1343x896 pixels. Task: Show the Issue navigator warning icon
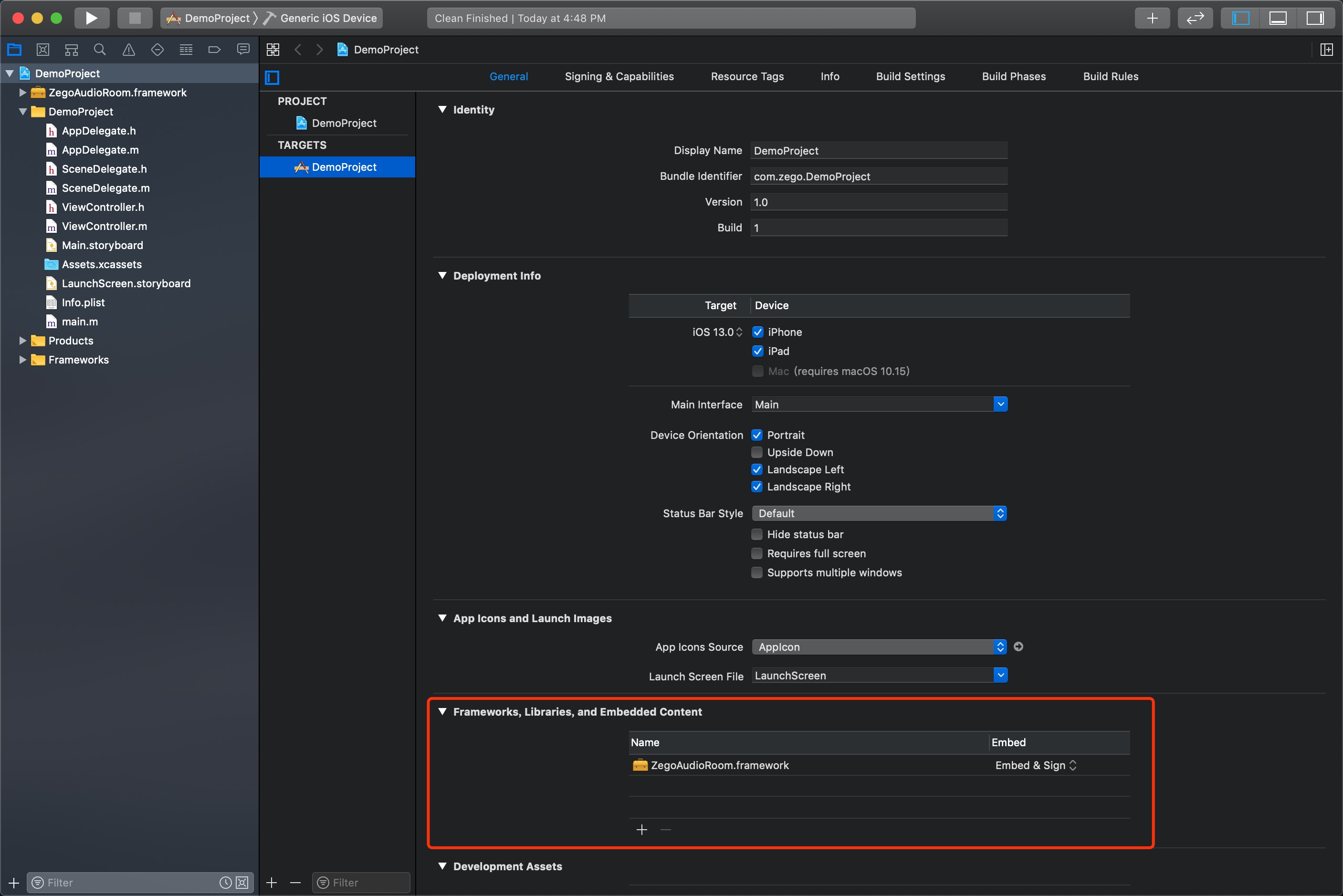tap(128, 50)
